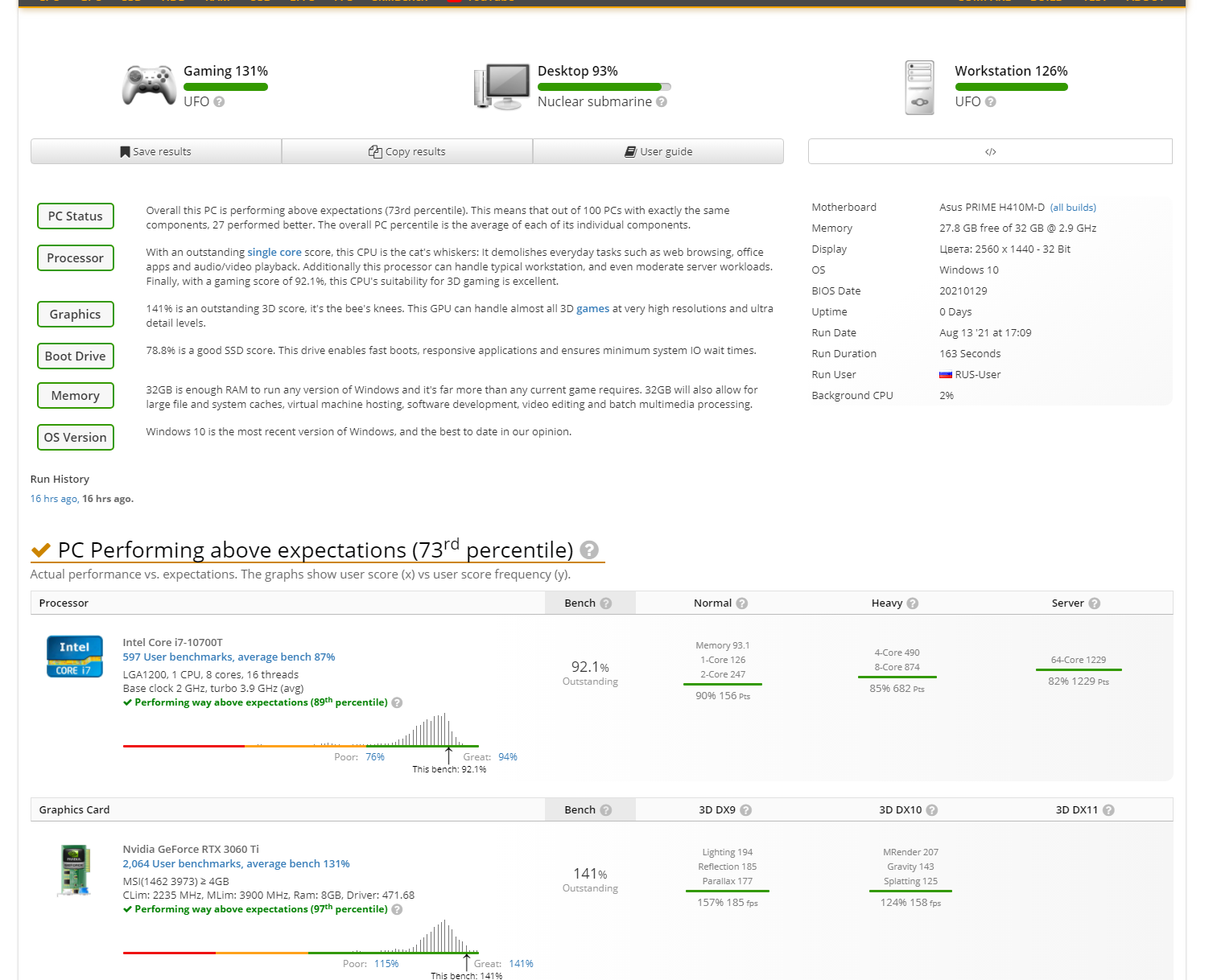Open help for Nuclear submarine rating
1217x980 pixels.
[662, 102]
